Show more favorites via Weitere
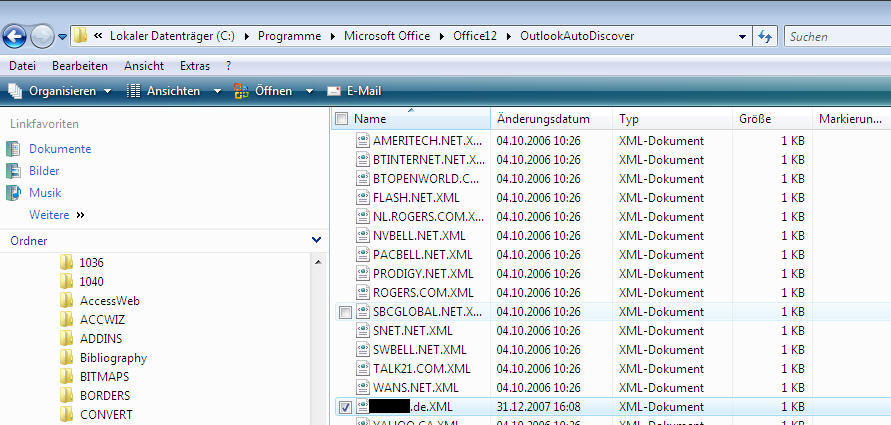This screenshot has width=891, height=425. pos(49,215)
